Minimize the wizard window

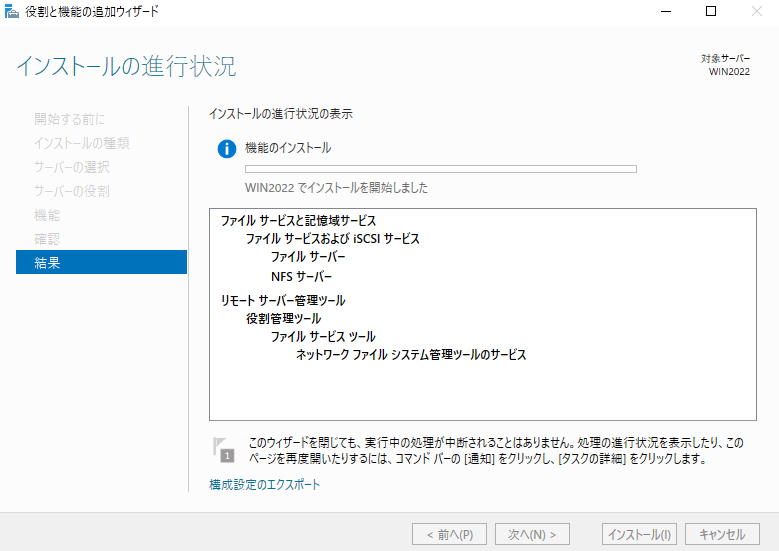(664, 11)
